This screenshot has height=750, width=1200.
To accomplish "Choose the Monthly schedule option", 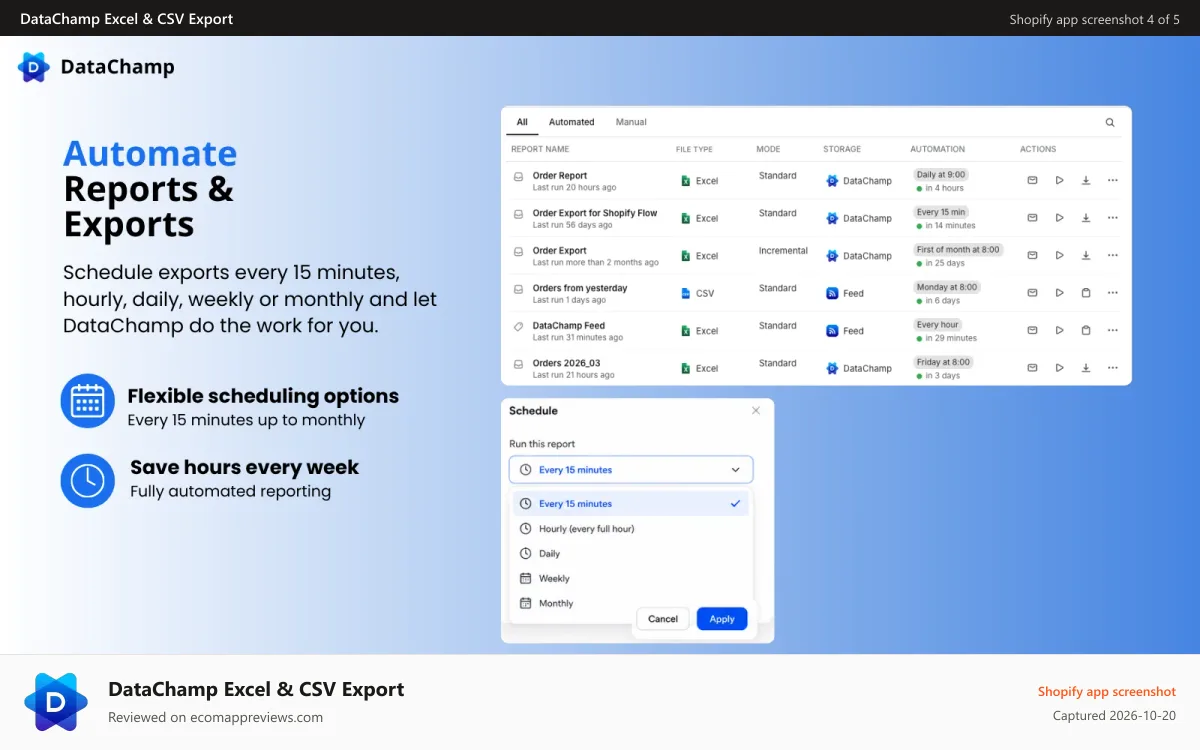I will (x=575, y=604).
